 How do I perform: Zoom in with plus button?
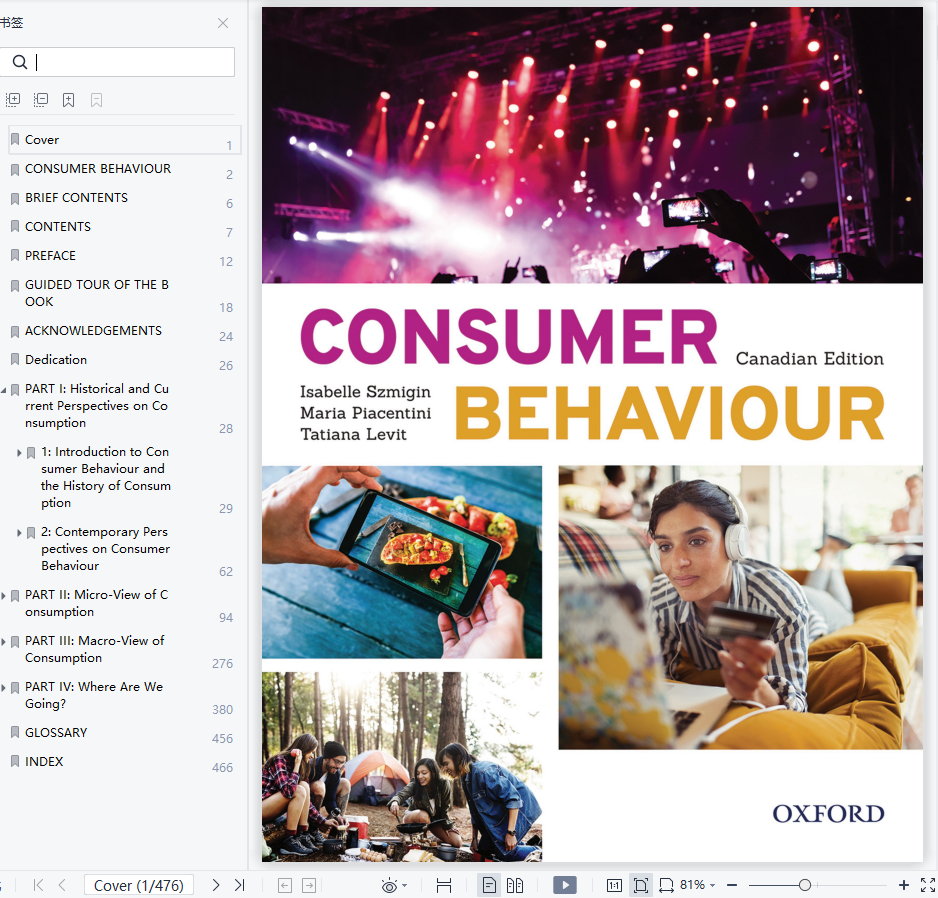[904, 885]
